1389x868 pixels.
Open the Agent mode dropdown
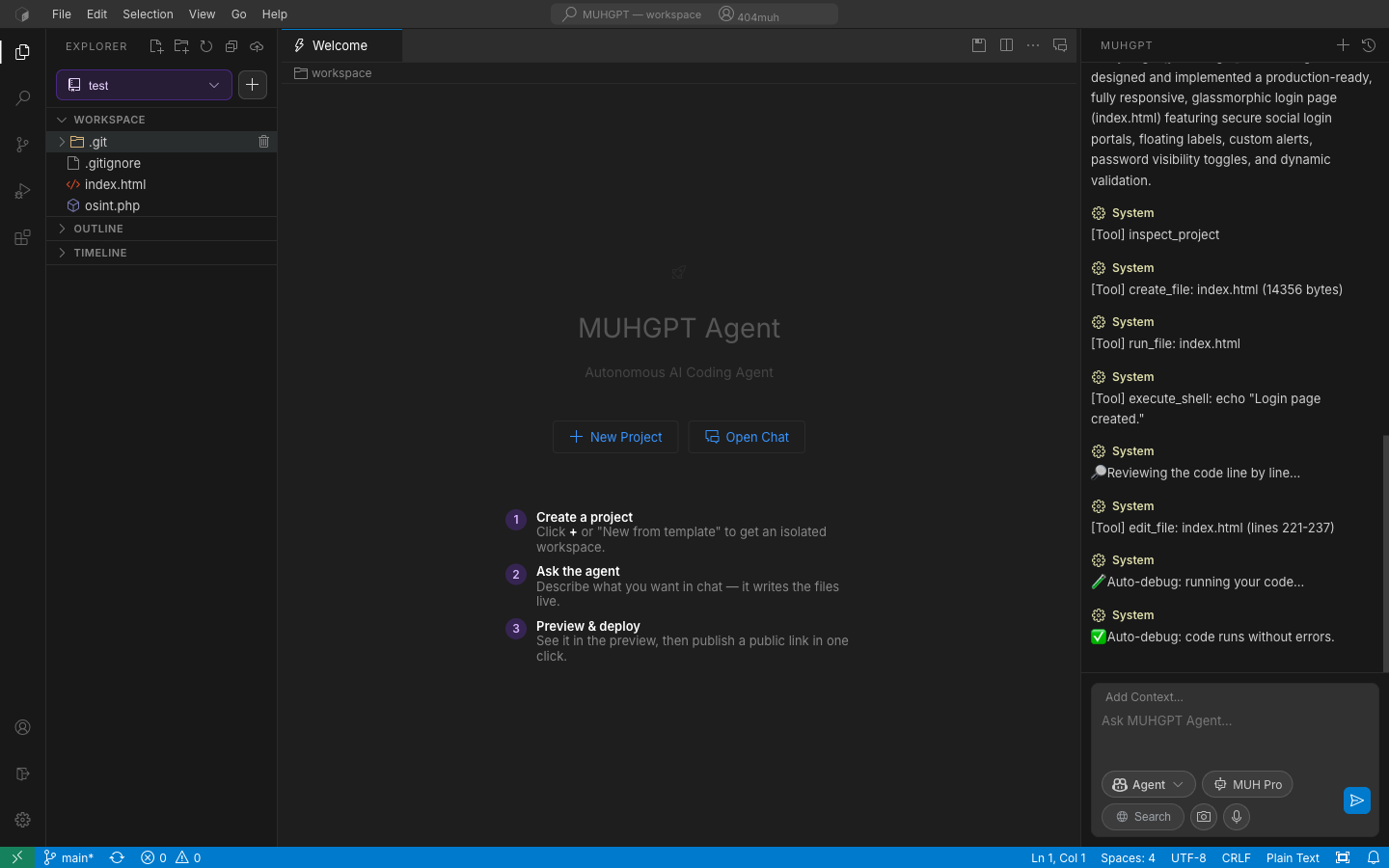pos(1148,784)
